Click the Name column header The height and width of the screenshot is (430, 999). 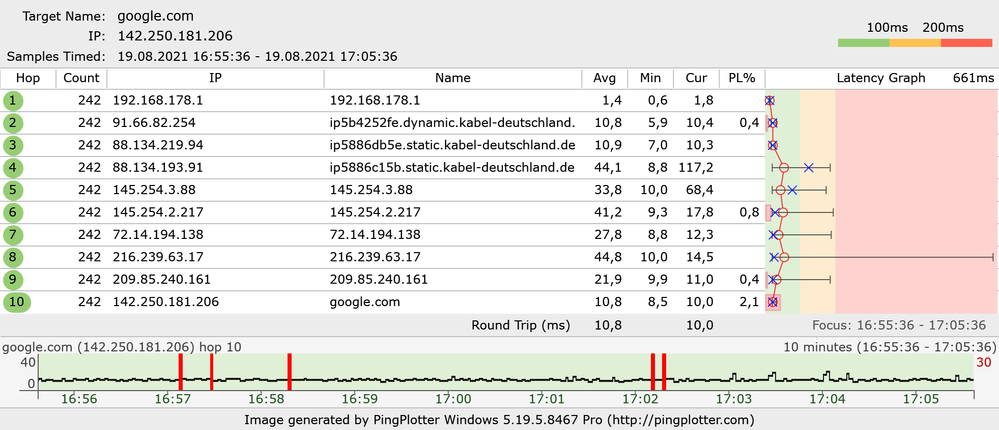[453, 78]
